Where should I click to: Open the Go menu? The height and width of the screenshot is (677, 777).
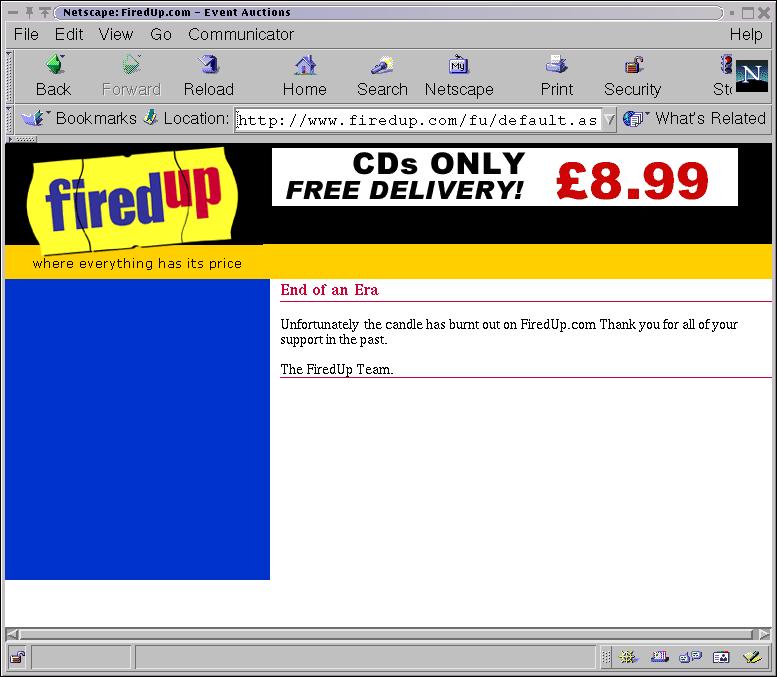click(x=161, y=34)
